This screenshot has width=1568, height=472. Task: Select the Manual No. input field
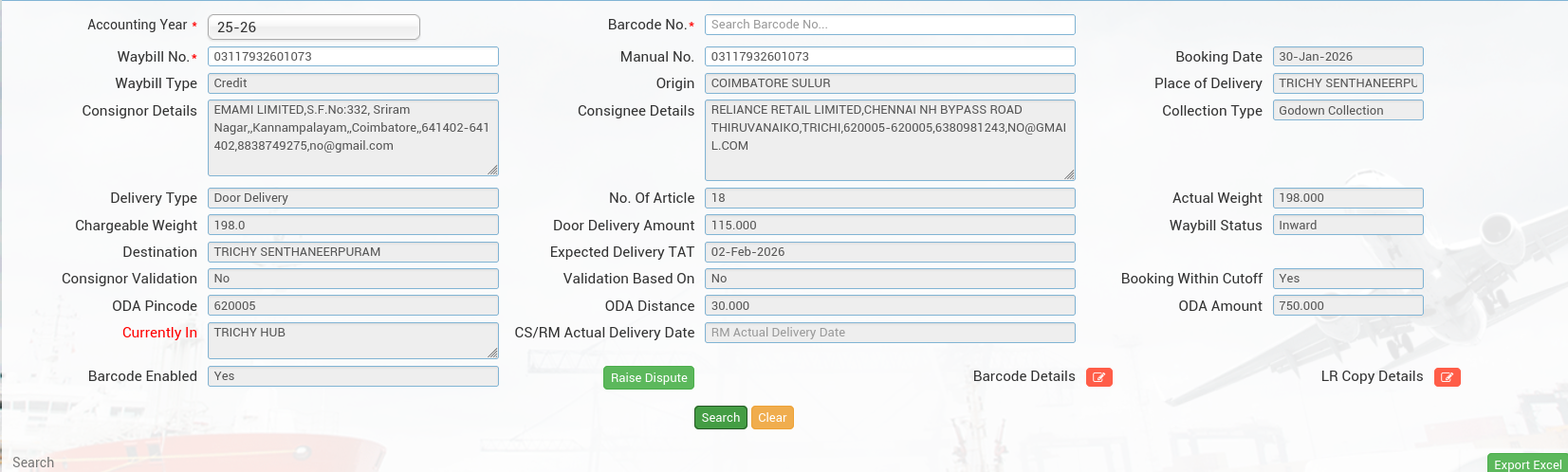pyautogui.click(x=889, y=57)
